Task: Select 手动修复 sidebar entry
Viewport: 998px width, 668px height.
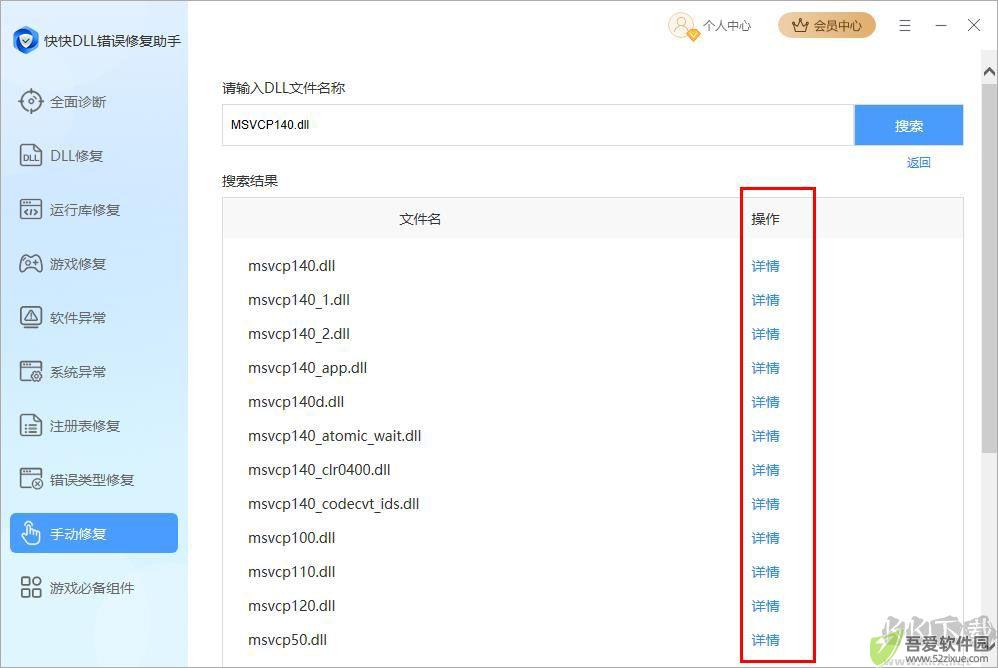Action: click(94, 533)
